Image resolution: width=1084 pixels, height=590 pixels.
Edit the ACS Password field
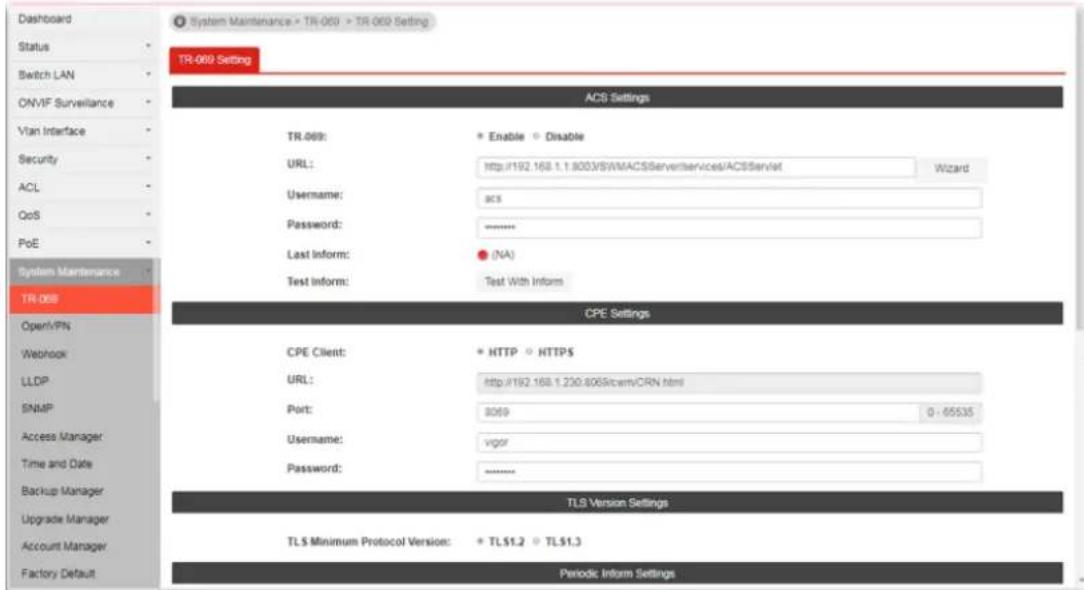click(729, 228)
